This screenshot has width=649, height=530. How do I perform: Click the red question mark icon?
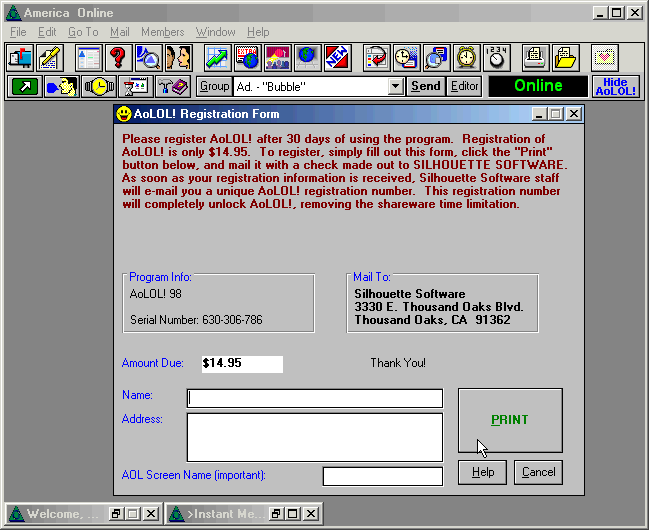click(x=118, y=57)
